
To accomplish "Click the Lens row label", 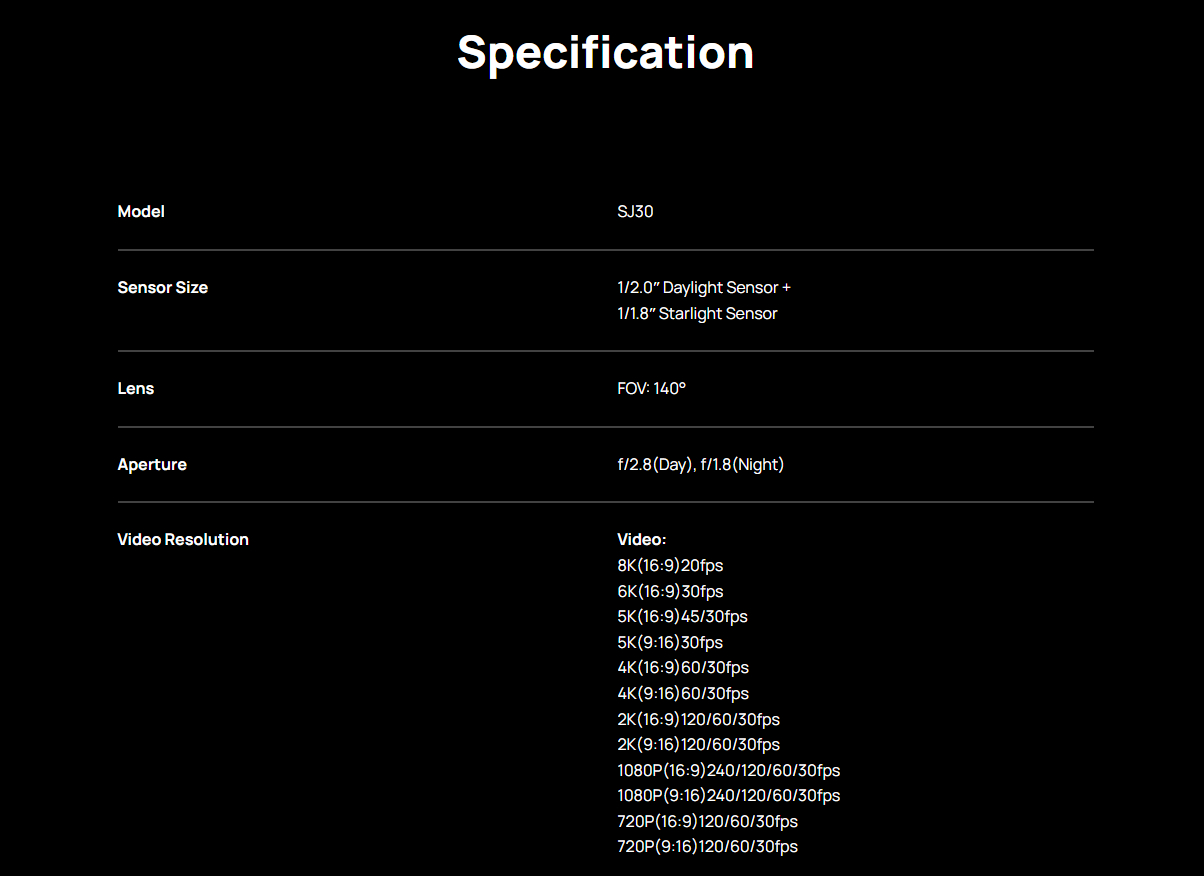I will pyautogui.click(x=136, y=389).
